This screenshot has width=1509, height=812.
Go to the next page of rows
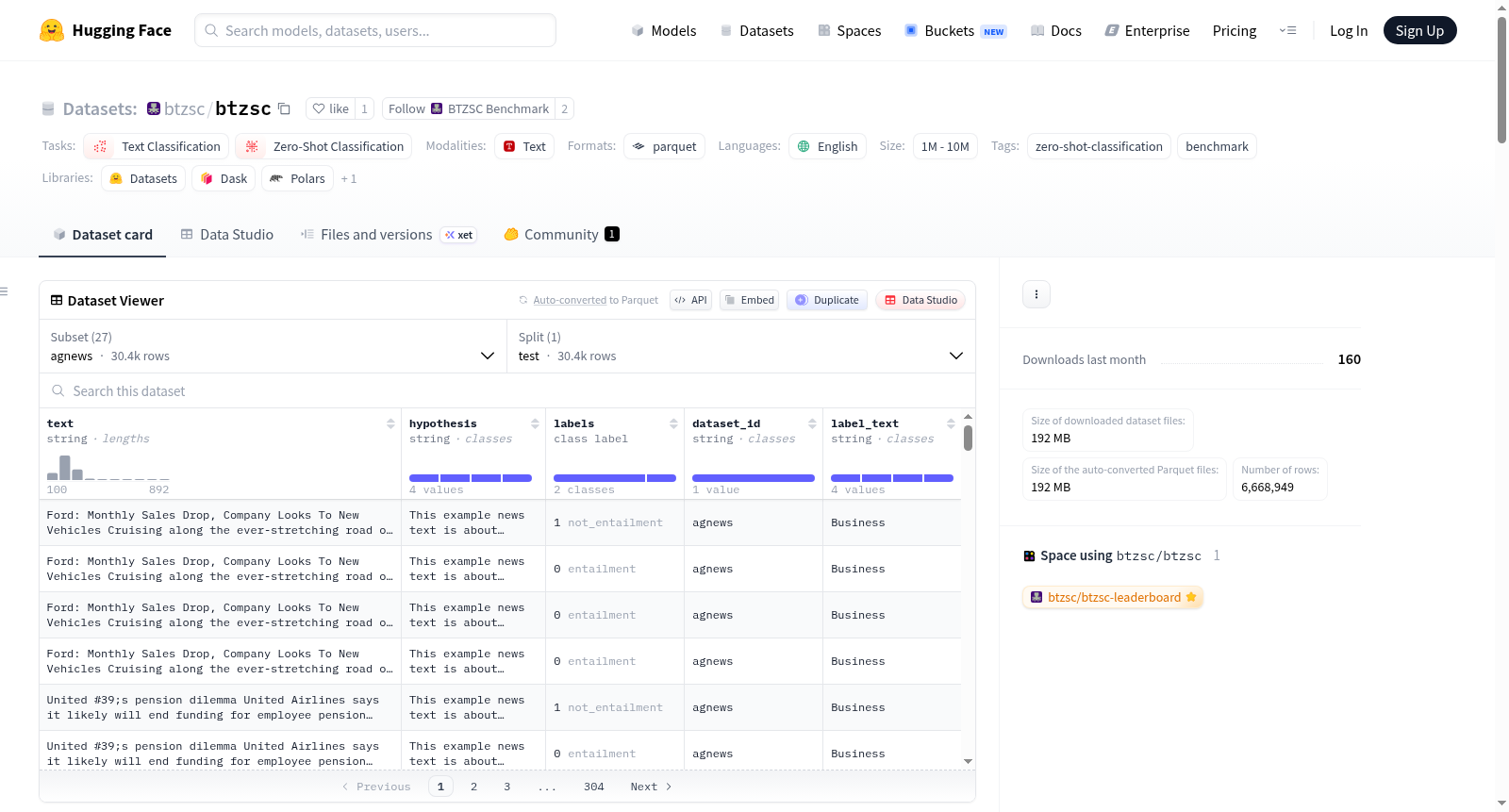(651, 787)
